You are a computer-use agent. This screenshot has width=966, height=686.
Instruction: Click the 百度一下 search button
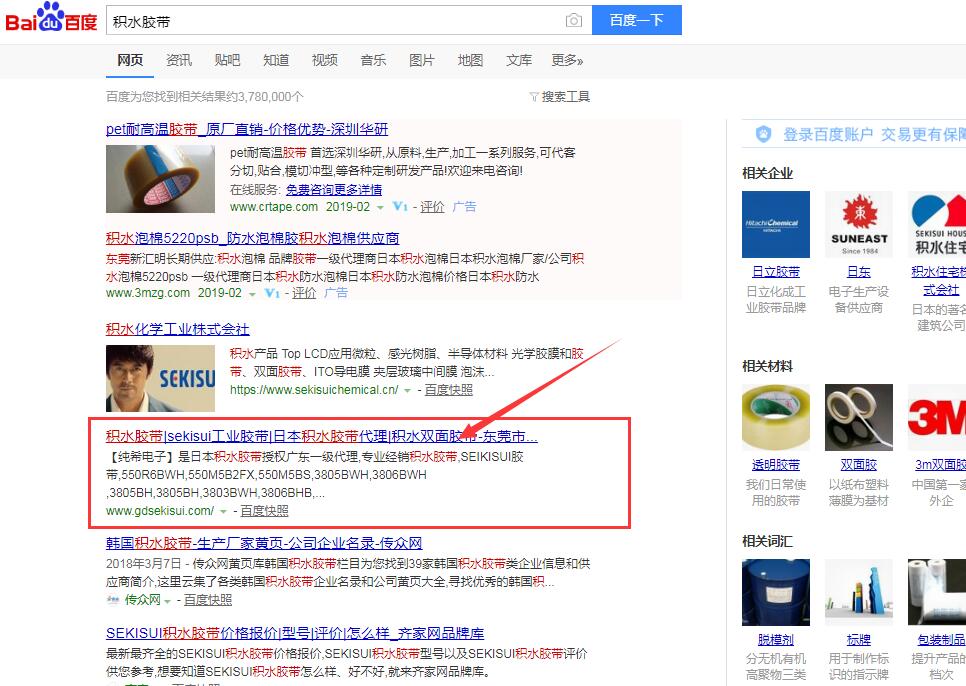click(x=636, y=20)
